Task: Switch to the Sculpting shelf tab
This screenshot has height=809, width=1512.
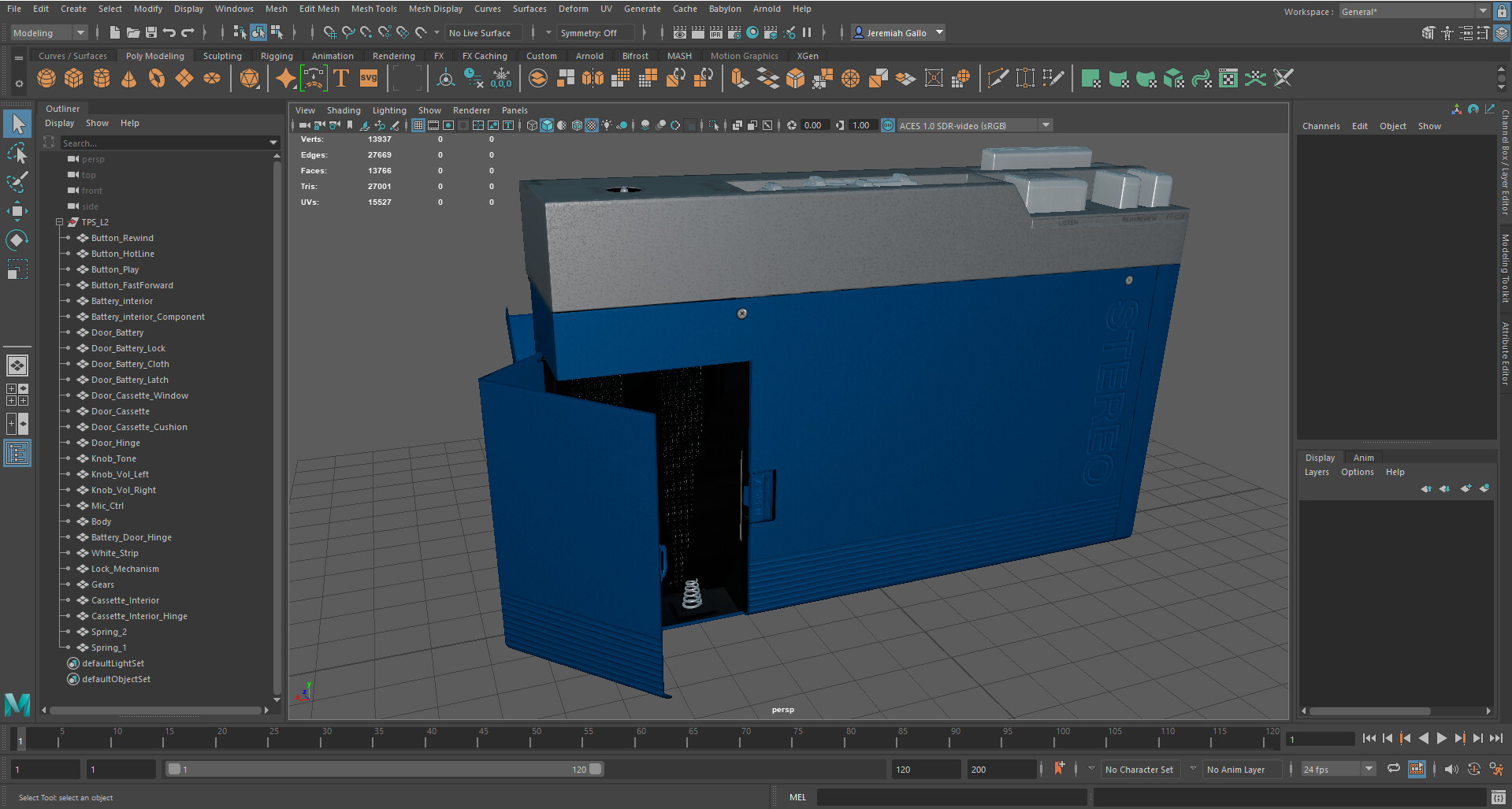Action: 222,56
